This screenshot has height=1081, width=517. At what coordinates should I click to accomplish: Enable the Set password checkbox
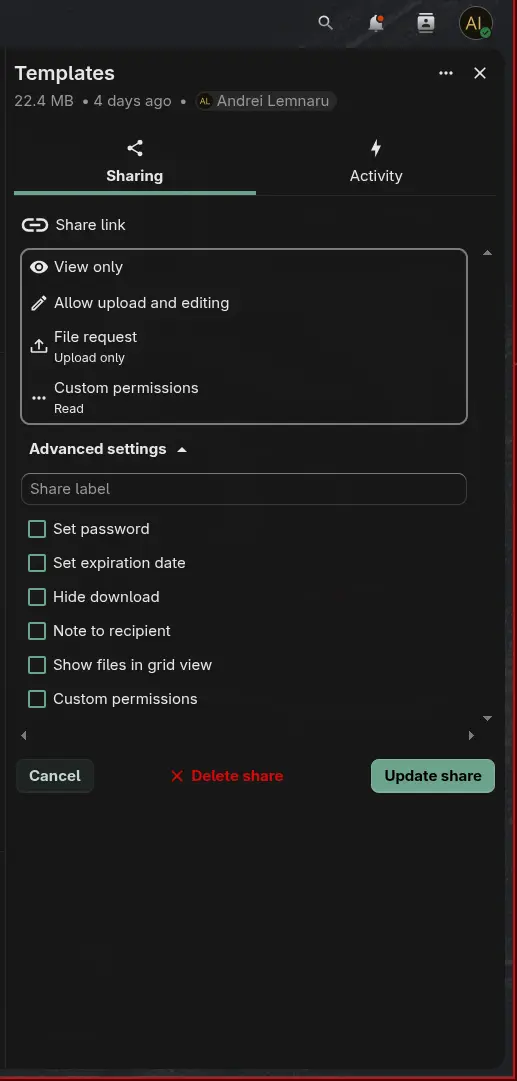coord(37,529)
